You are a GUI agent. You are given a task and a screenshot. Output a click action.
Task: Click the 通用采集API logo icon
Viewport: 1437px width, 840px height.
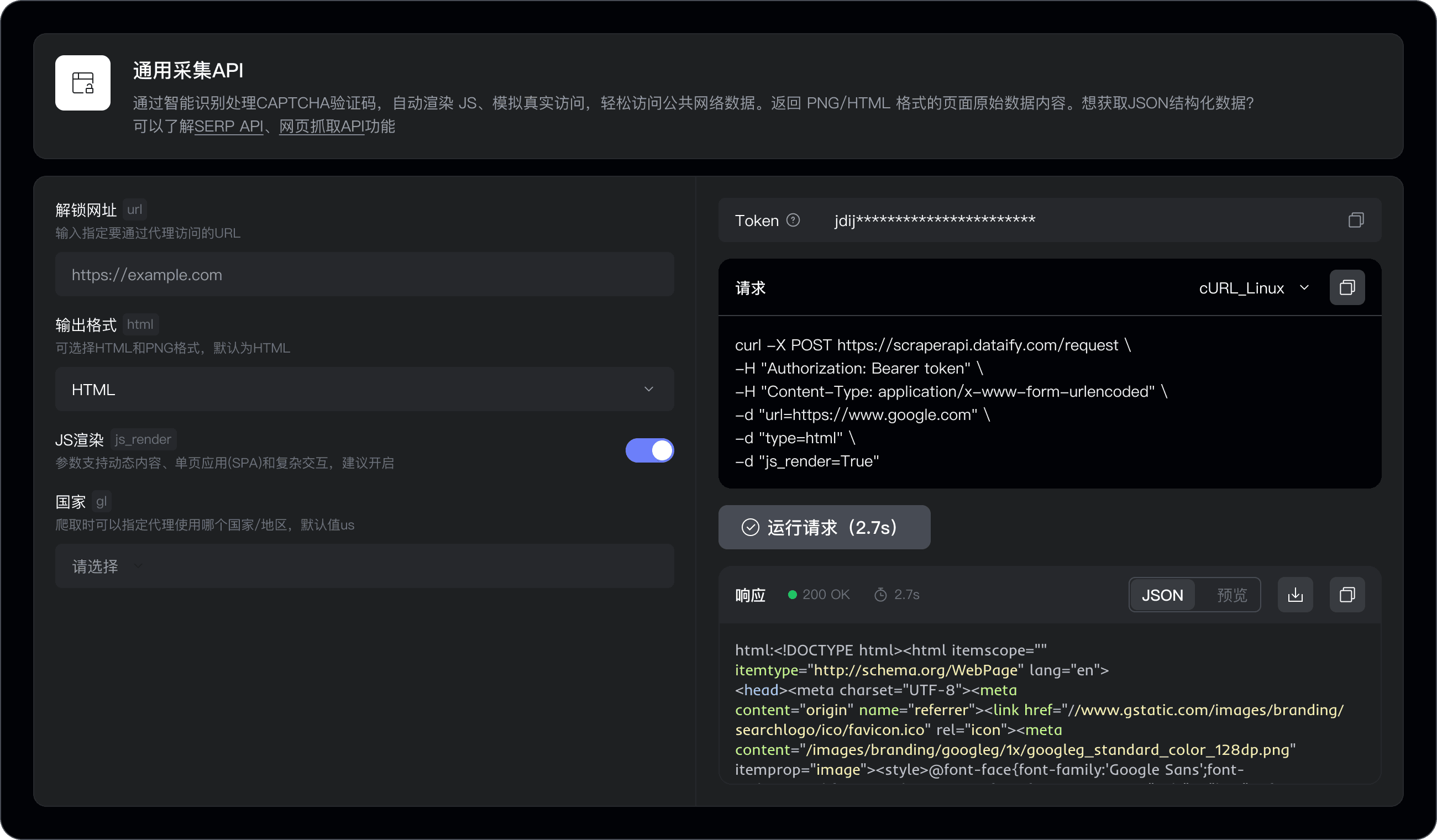[x=82, y=83]
